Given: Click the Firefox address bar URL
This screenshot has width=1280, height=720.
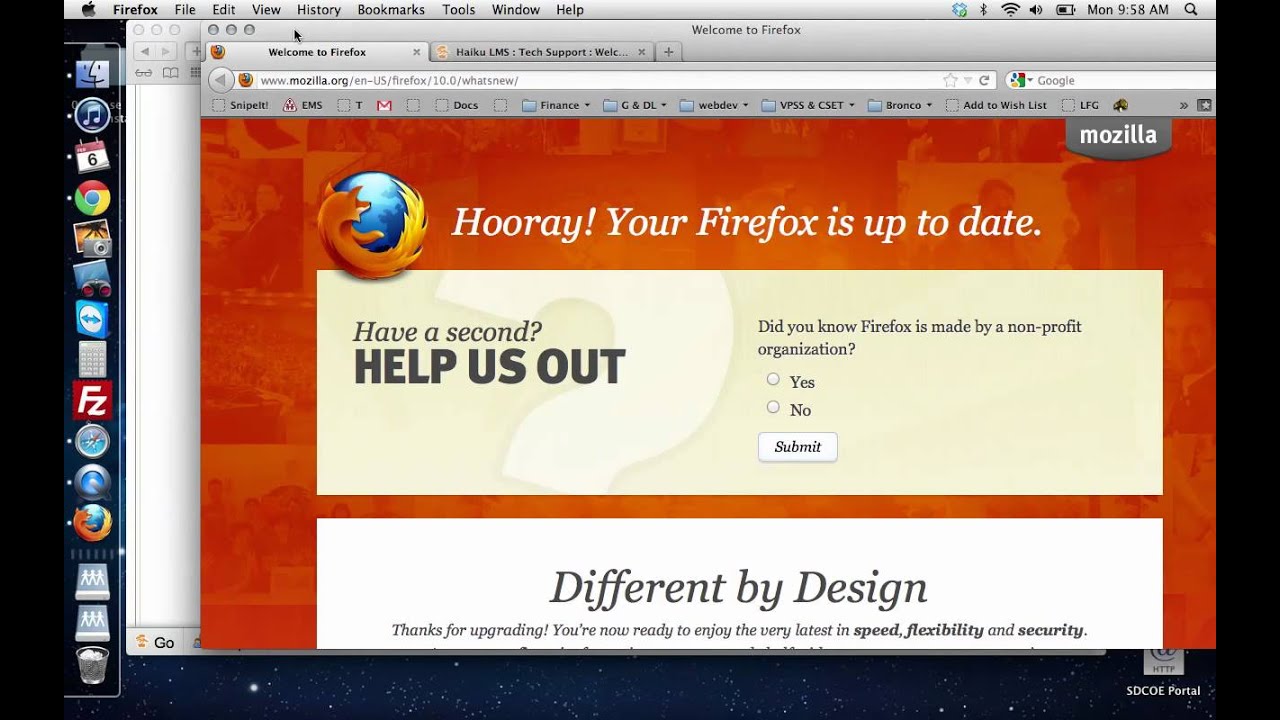Looking at the screenshot, I should [x=388, y=80].
